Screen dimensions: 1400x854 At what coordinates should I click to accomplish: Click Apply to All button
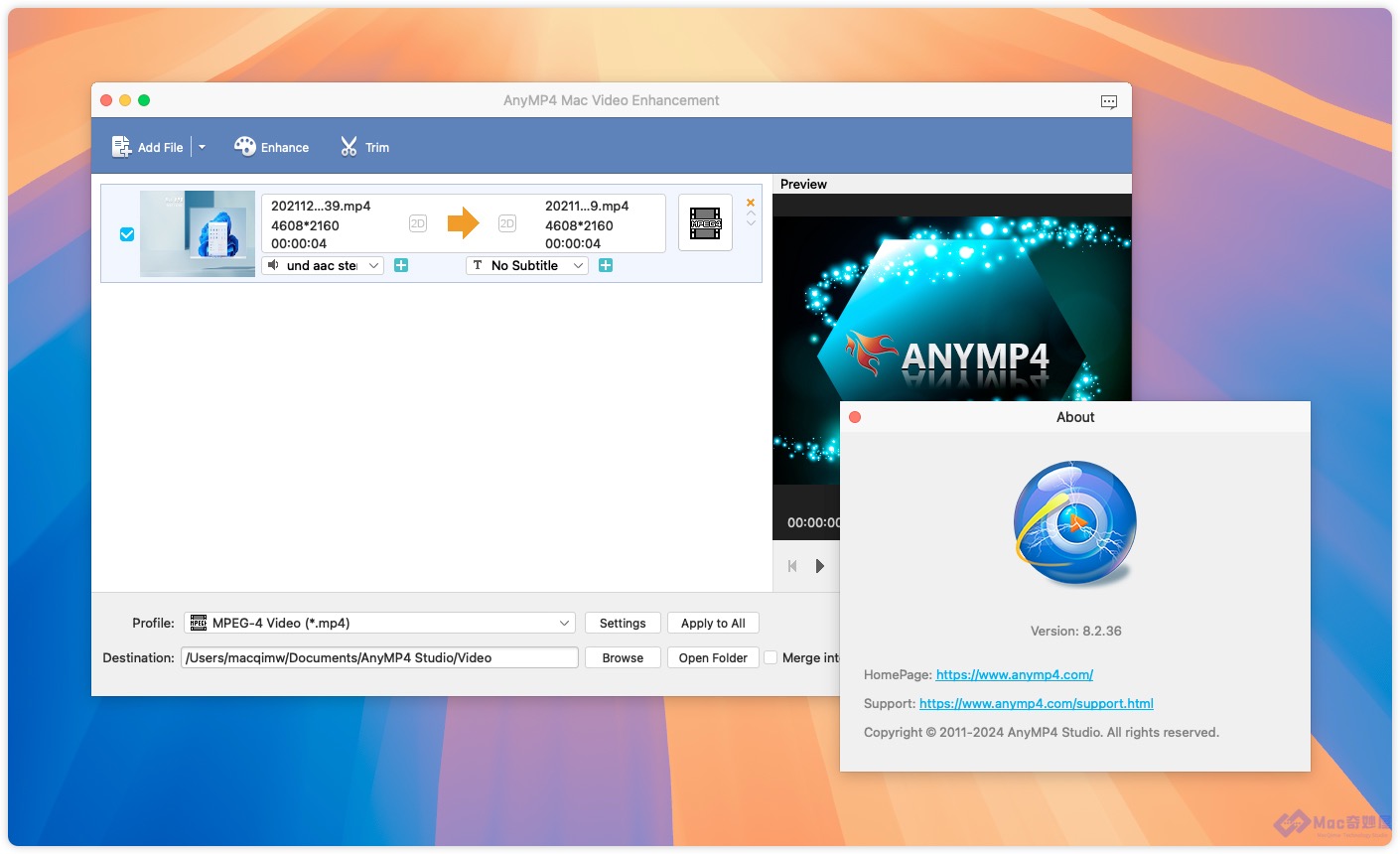[713, 623]
